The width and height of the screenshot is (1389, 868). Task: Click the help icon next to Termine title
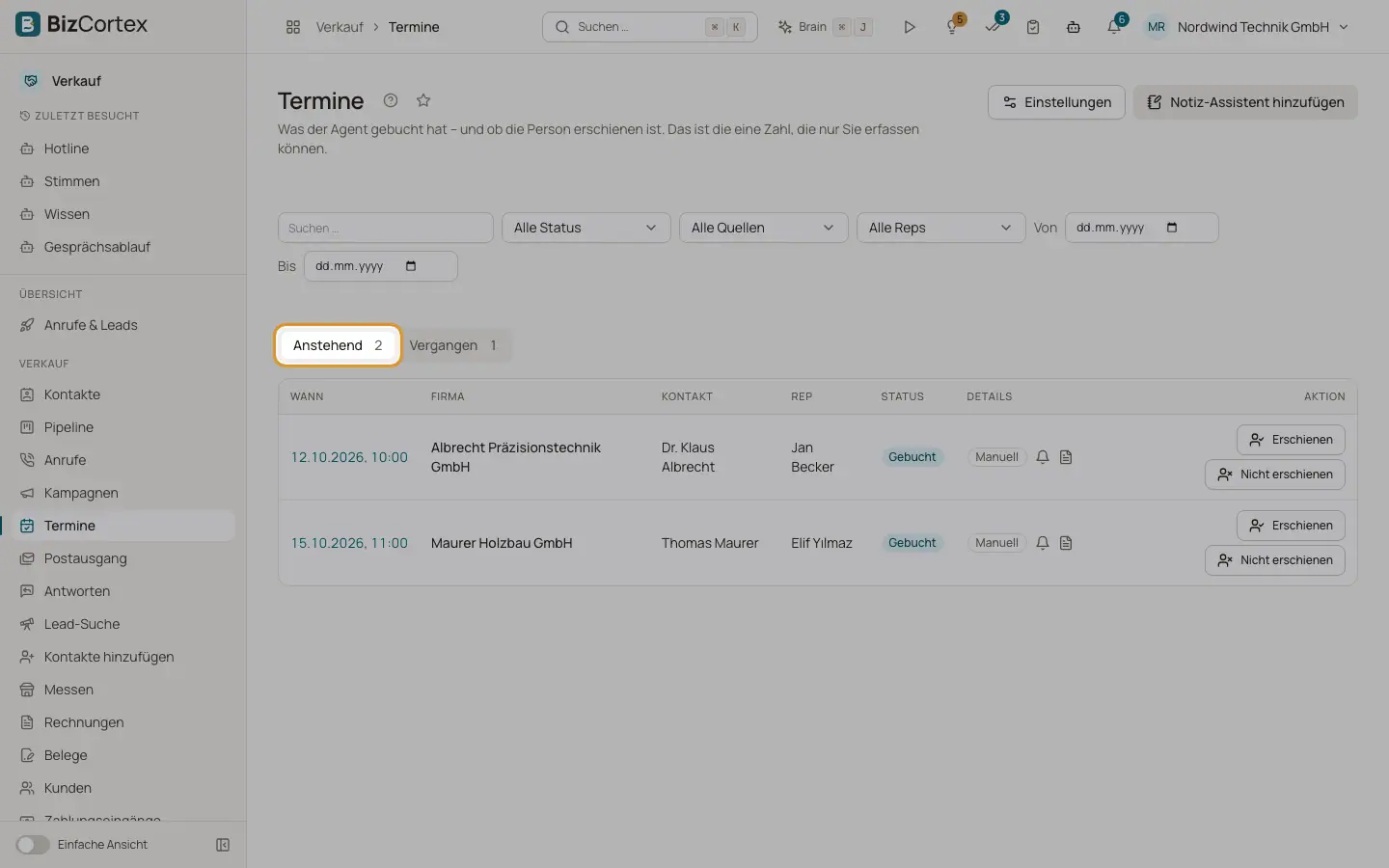[x=391, y=100]
